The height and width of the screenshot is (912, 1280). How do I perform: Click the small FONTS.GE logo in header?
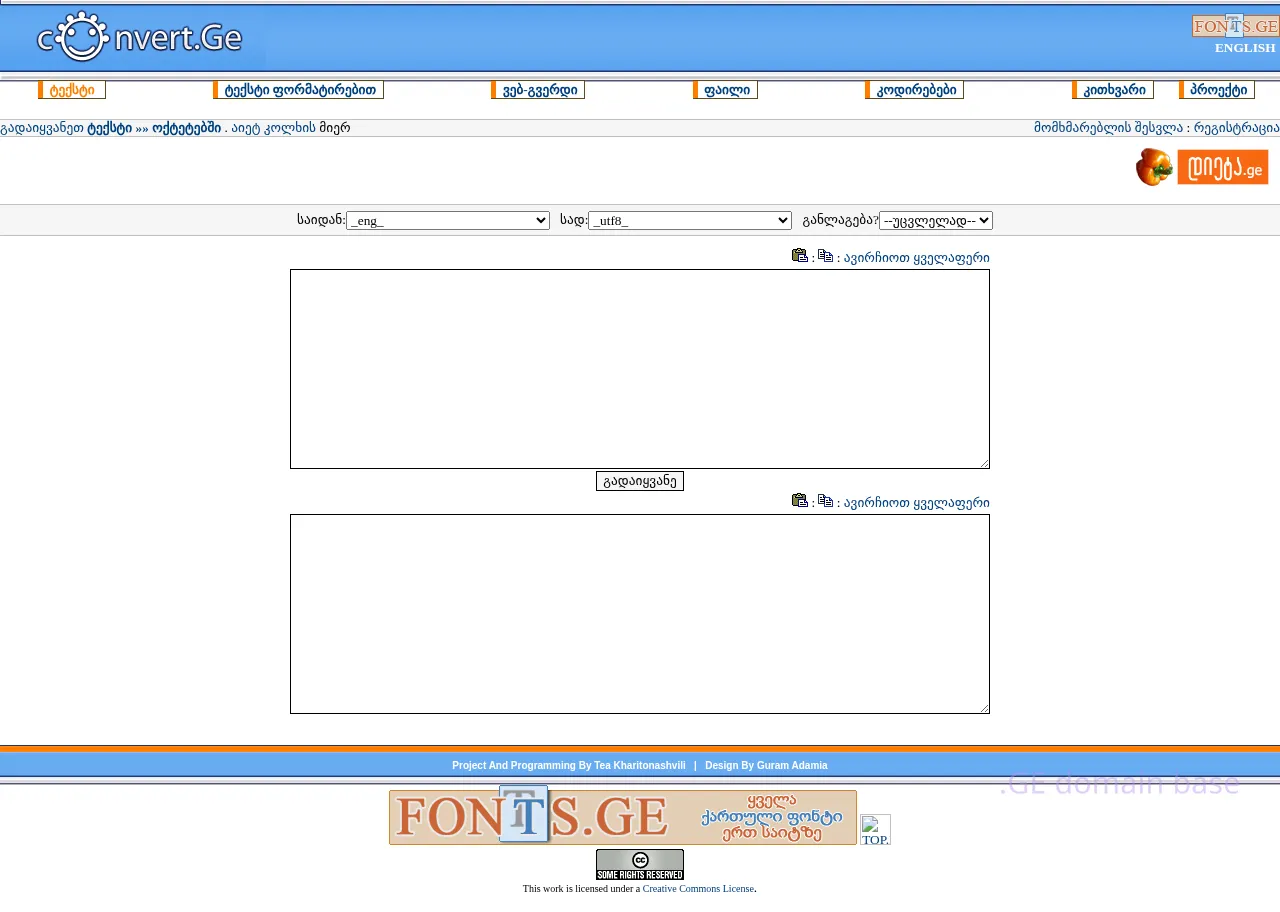pos(1235,26)
